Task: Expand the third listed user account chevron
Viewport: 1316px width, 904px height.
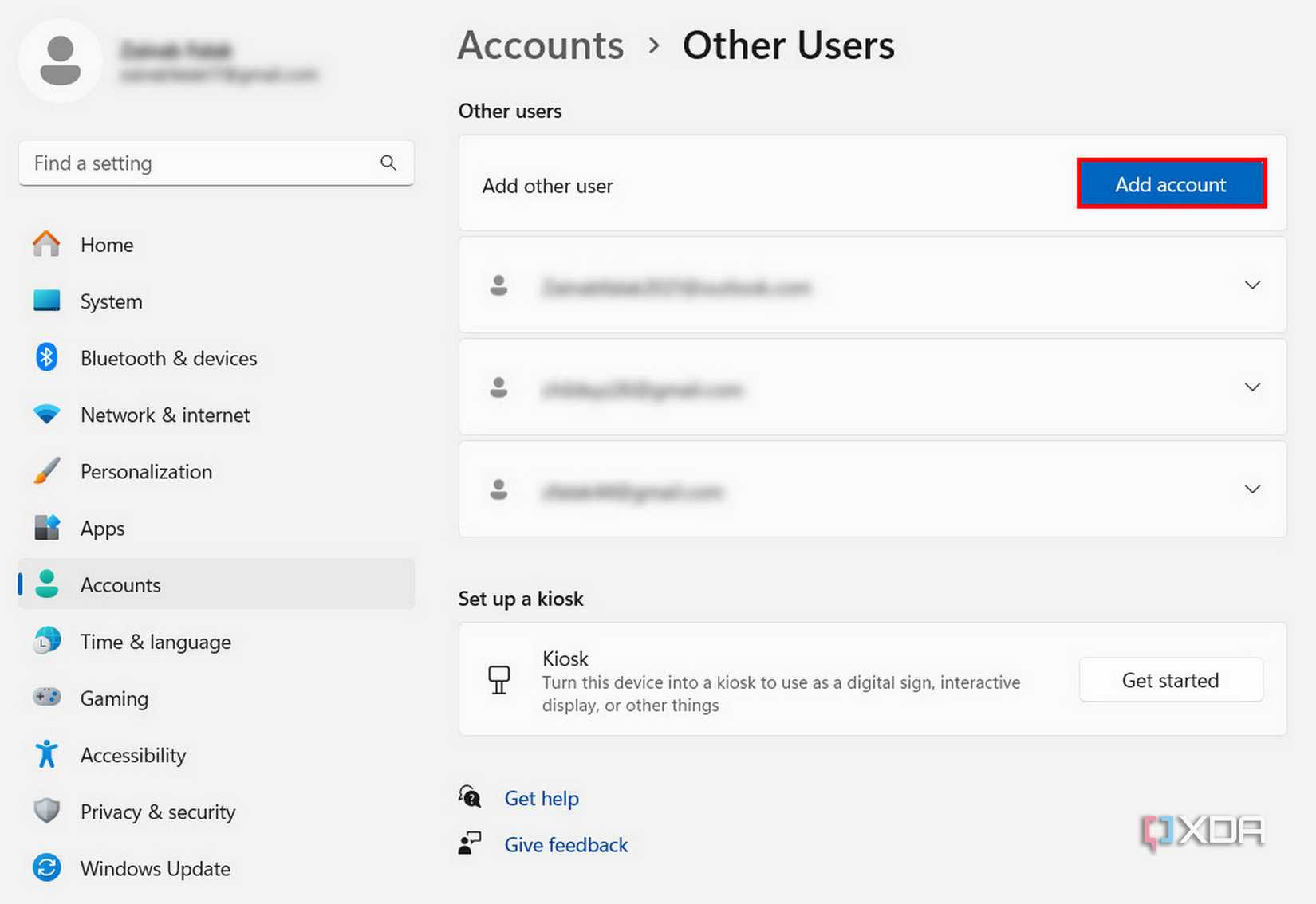Action: pyautogui.click(x=1252, y=489)
